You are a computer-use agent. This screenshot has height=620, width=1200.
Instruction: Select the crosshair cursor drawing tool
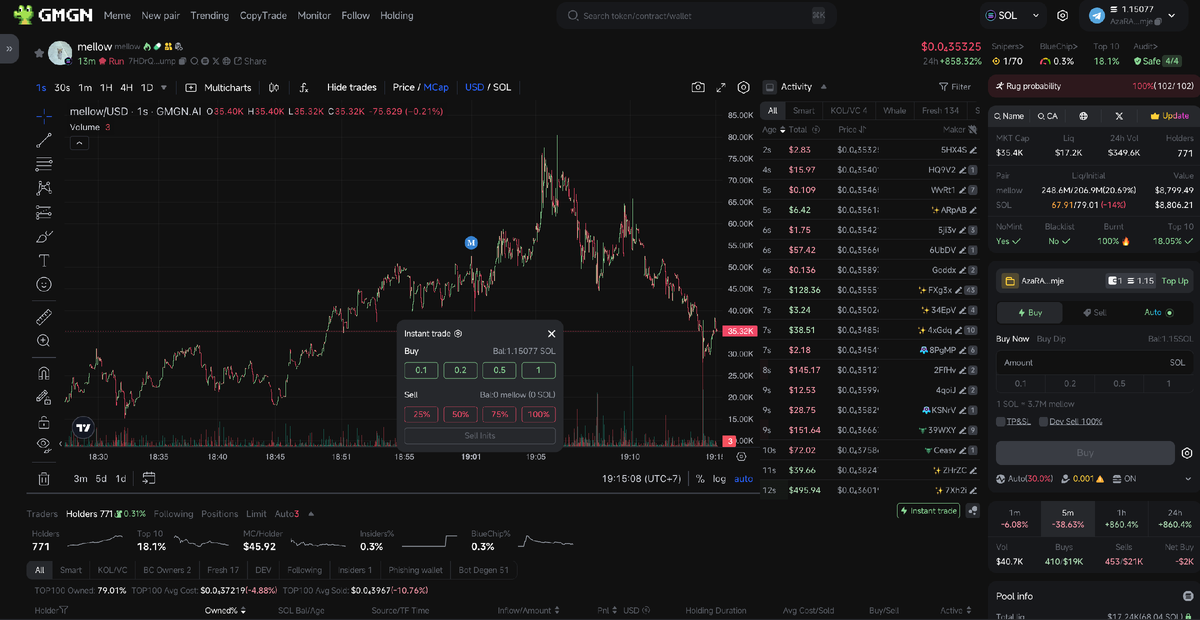point(44,116)
